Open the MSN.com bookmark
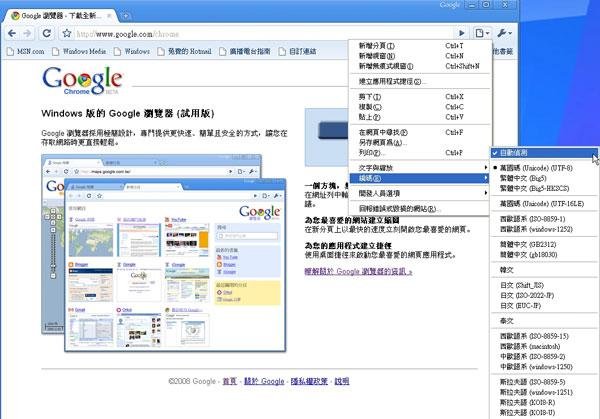 point(30,51)
